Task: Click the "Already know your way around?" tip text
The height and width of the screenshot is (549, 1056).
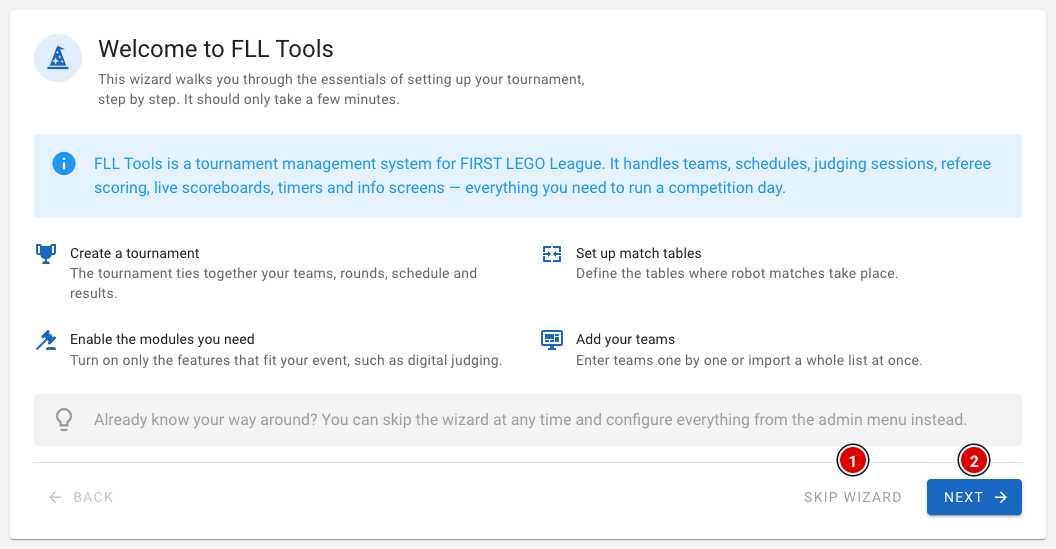Action: (530, 420)
